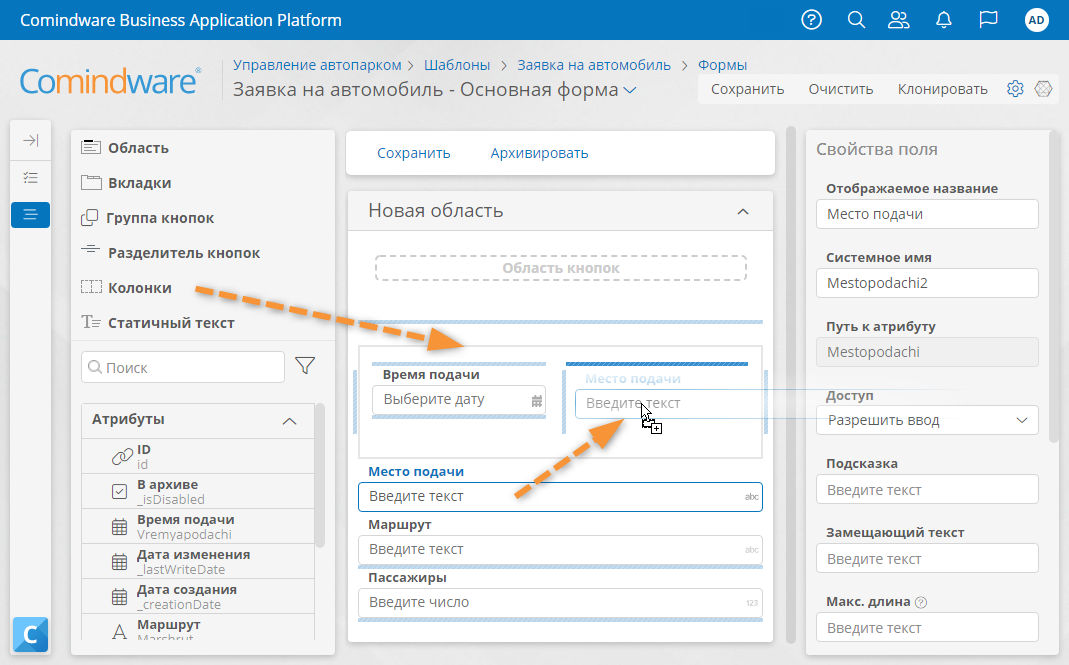Collapse the Новая область panel

pos(743,211)
